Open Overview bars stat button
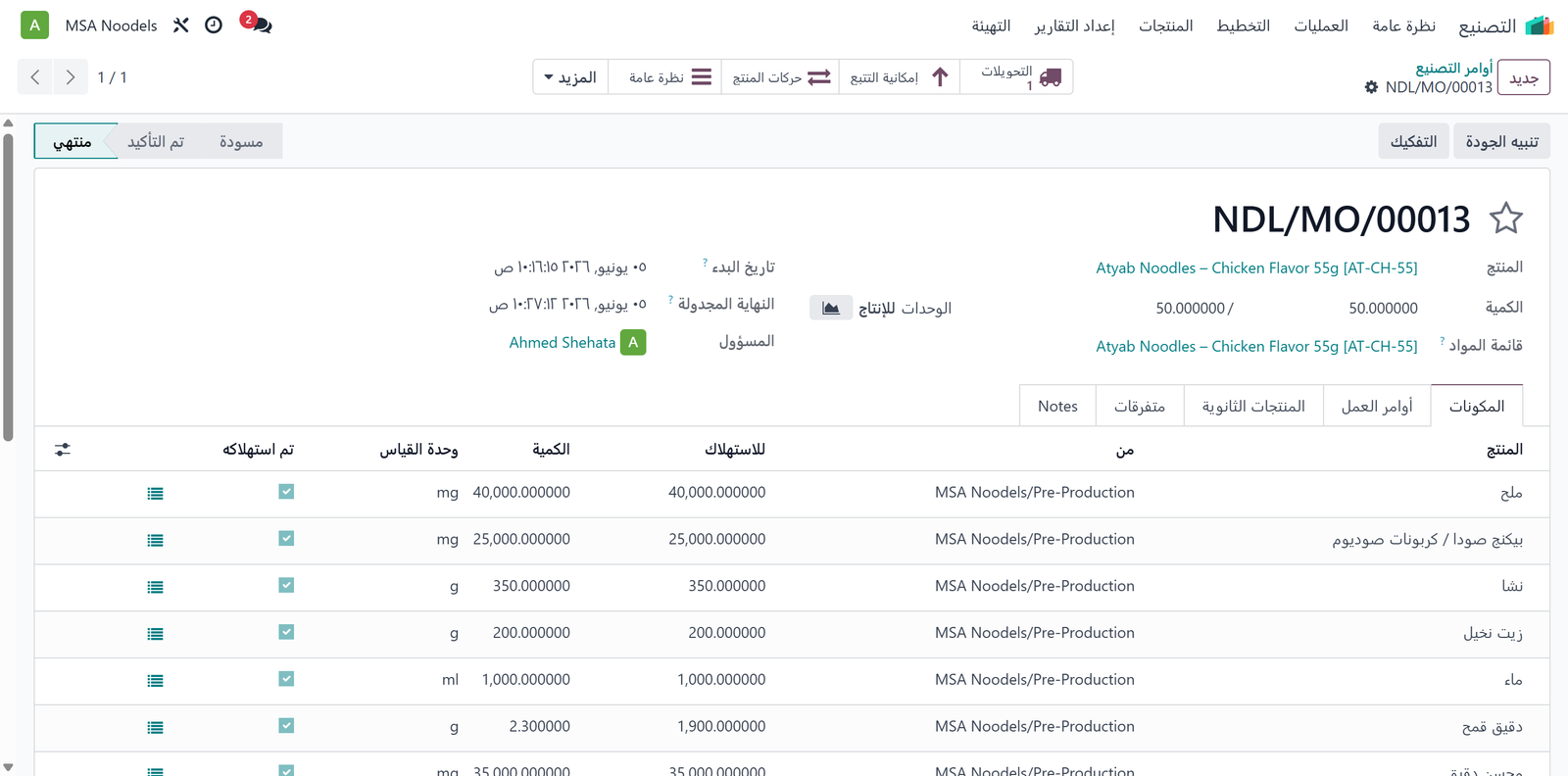The image size is (1568, 776). click(665, 77)
